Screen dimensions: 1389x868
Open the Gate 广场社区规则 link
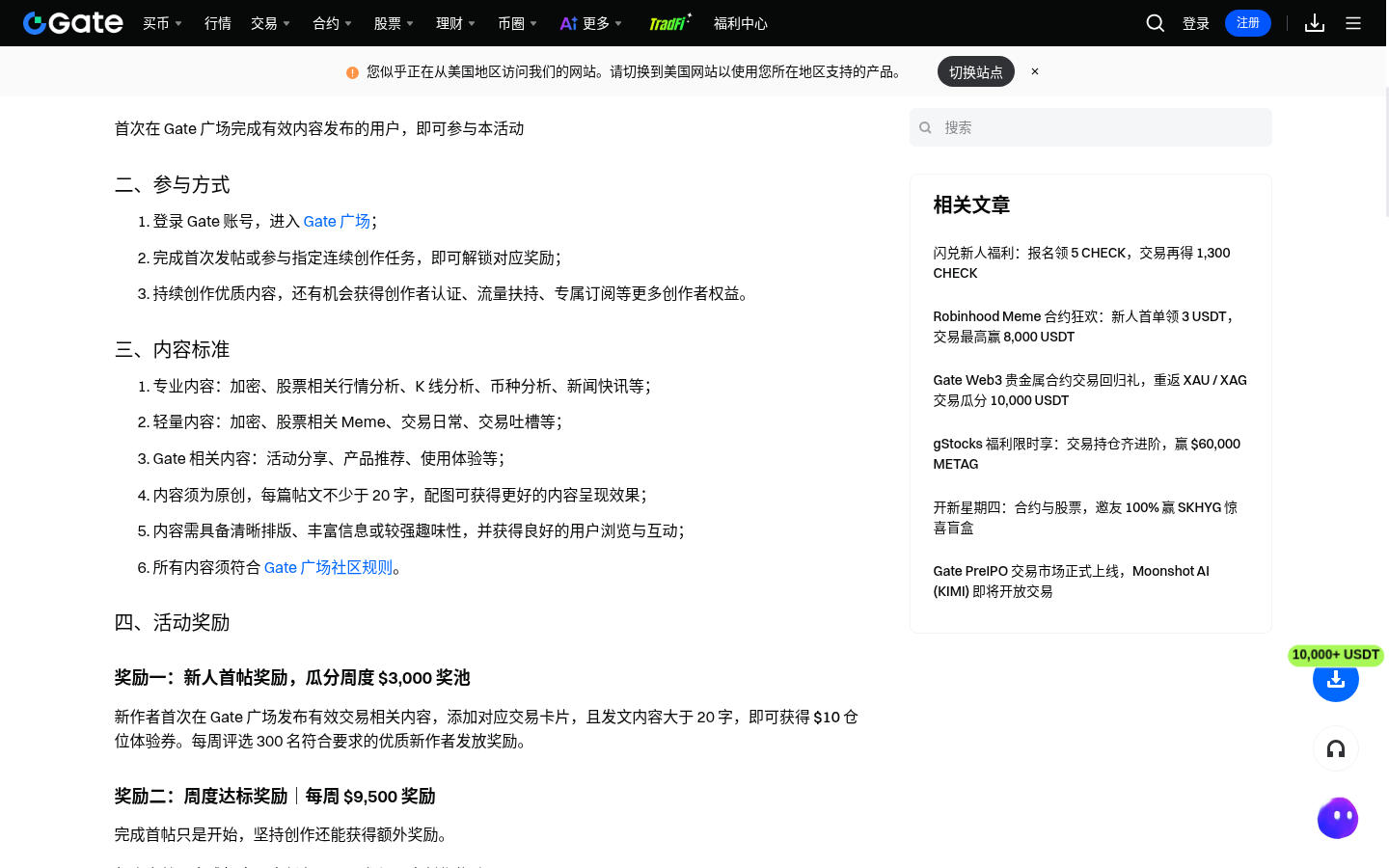pos(329,568)
